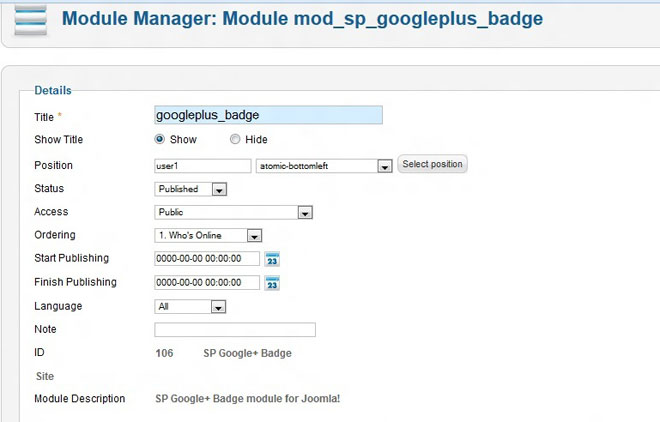Open the Language All dropdown

(x=217, y=307)
